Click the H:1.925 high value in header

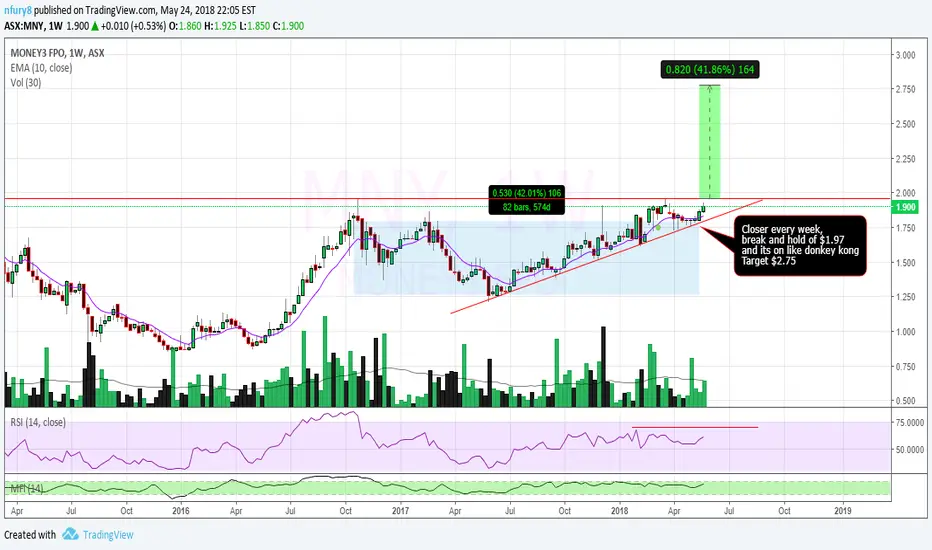click(221, 26)
